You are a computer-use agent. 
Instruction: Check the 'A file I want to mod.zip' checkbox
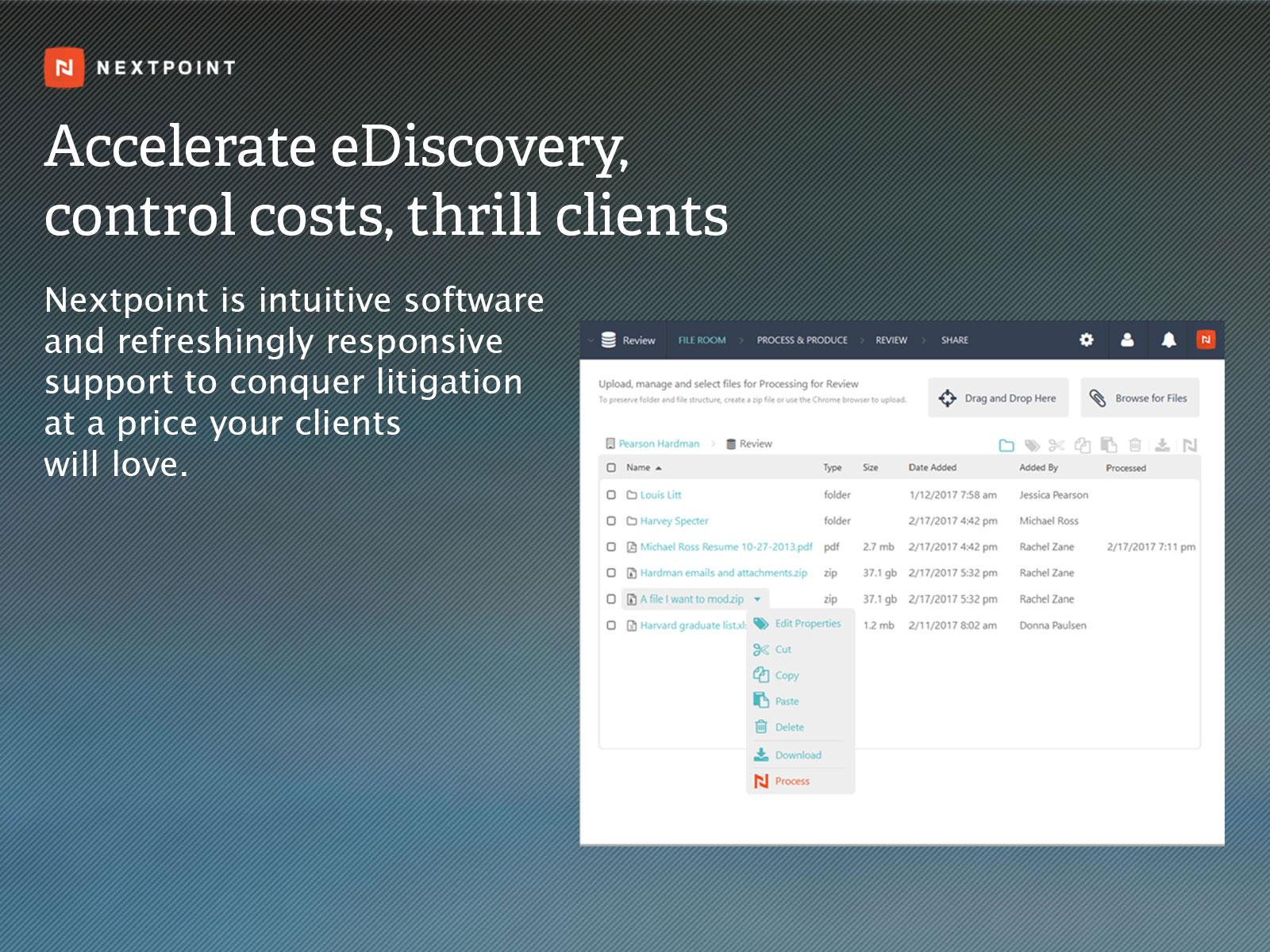click(x=611, y=599)
